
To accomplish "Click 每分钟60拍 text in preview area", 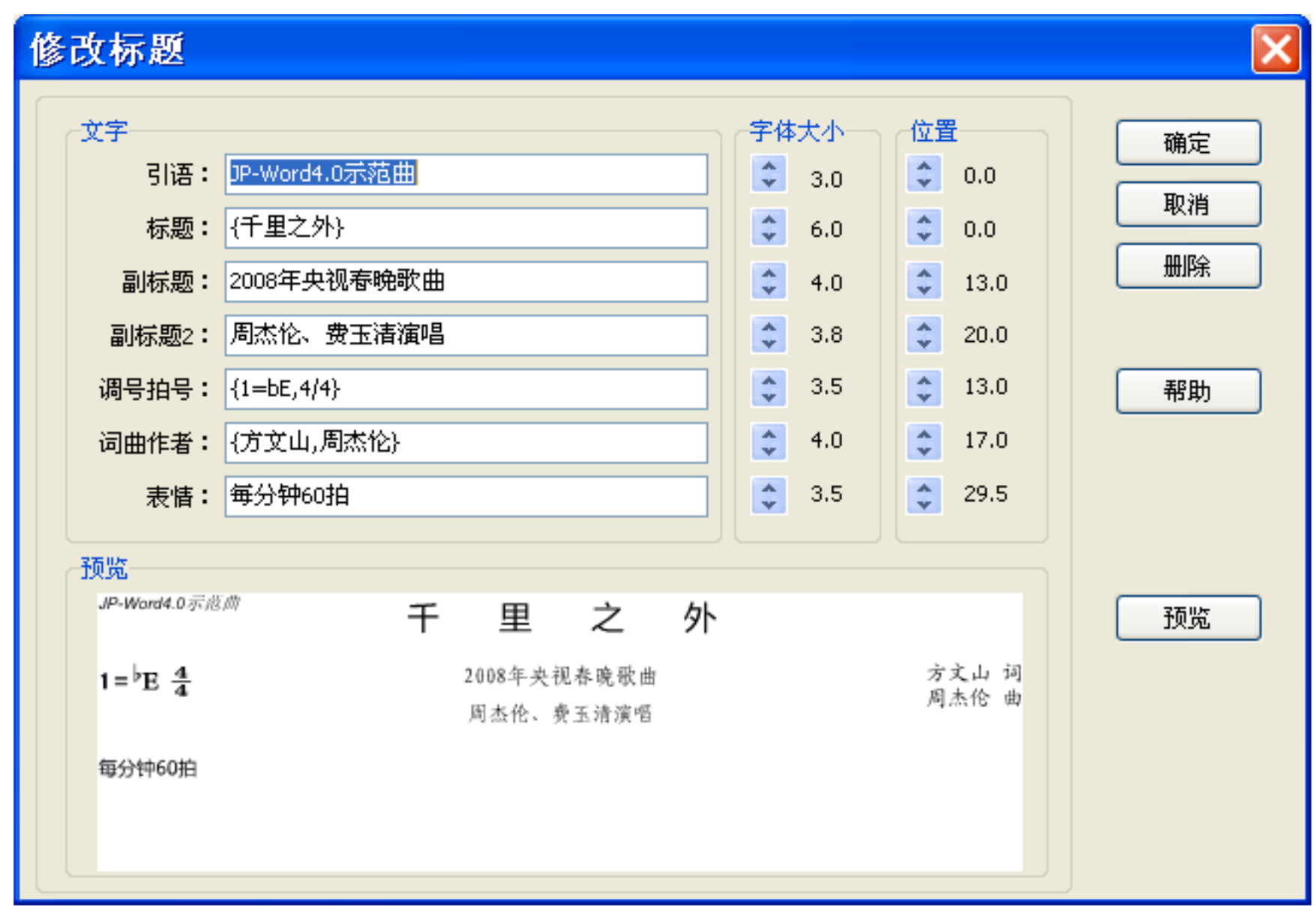I will coord(148,768).
